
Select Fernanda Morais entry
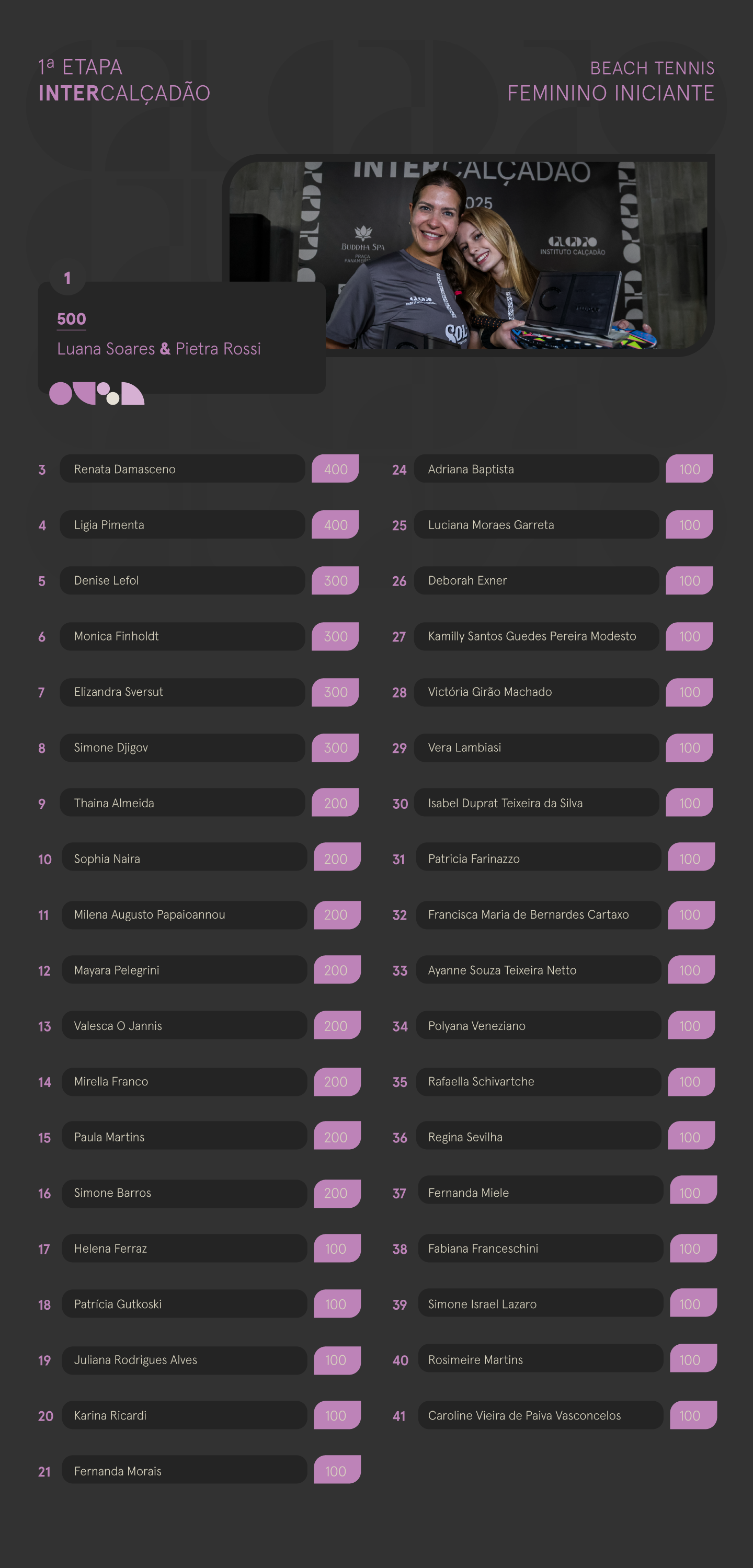pyautogui.click(x=184, y=1471)
